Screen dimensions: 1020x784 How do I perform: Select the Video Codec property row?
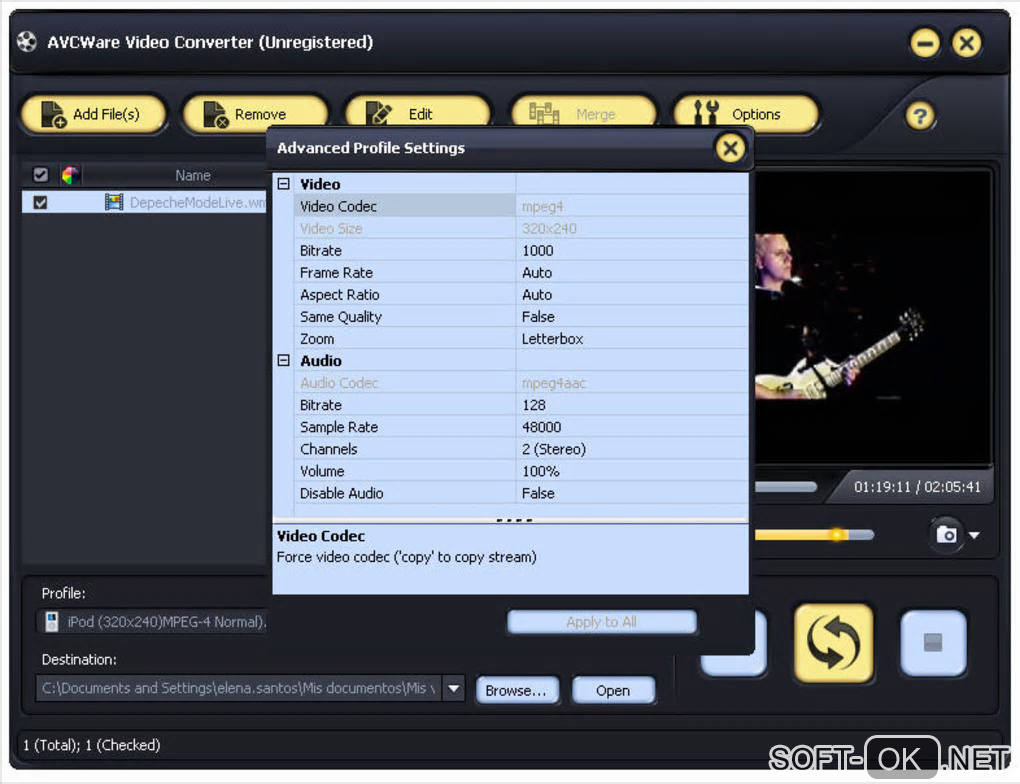520,206
